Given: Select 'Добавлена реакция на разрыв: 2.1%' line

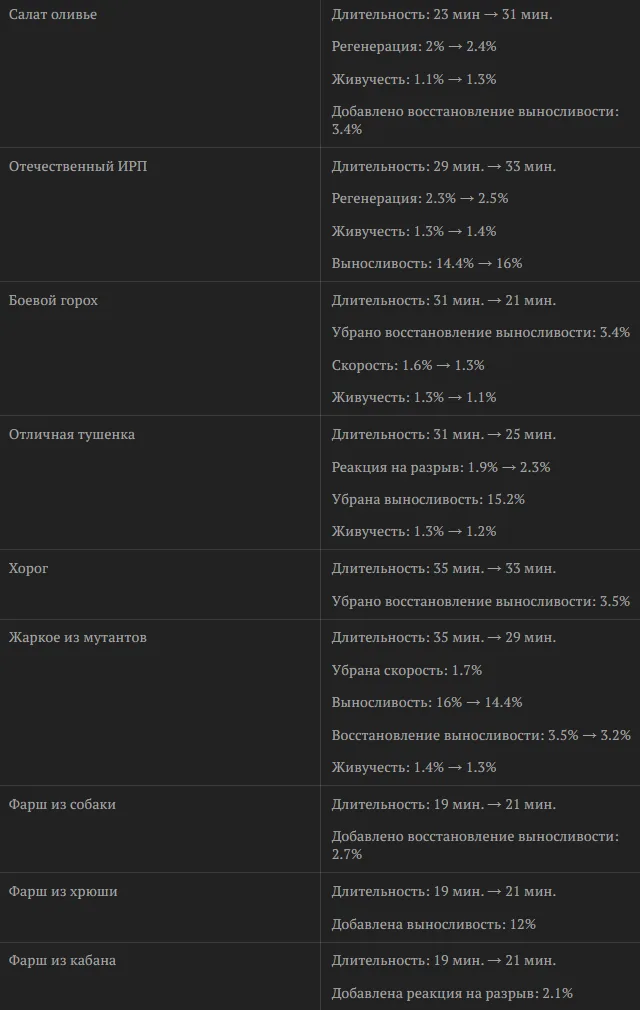Looking at the screenshot, I should pyautogui.click(x=452, y=993).
